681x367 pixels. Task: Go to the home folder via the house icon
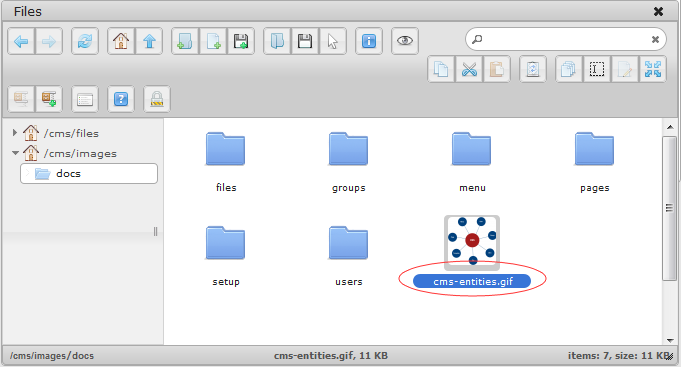[121, 41]
